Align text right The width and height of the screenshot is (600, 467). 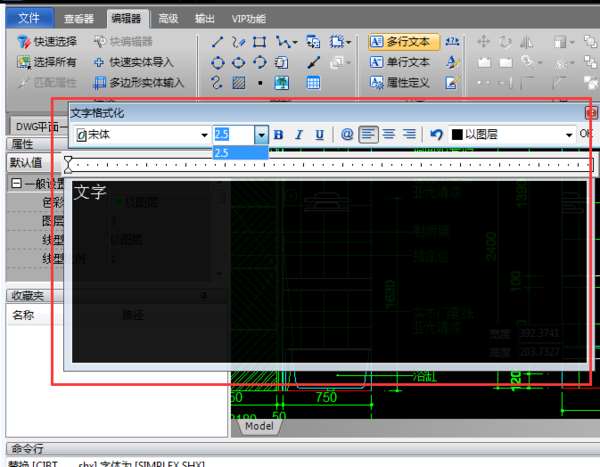(x=409, y=134)
